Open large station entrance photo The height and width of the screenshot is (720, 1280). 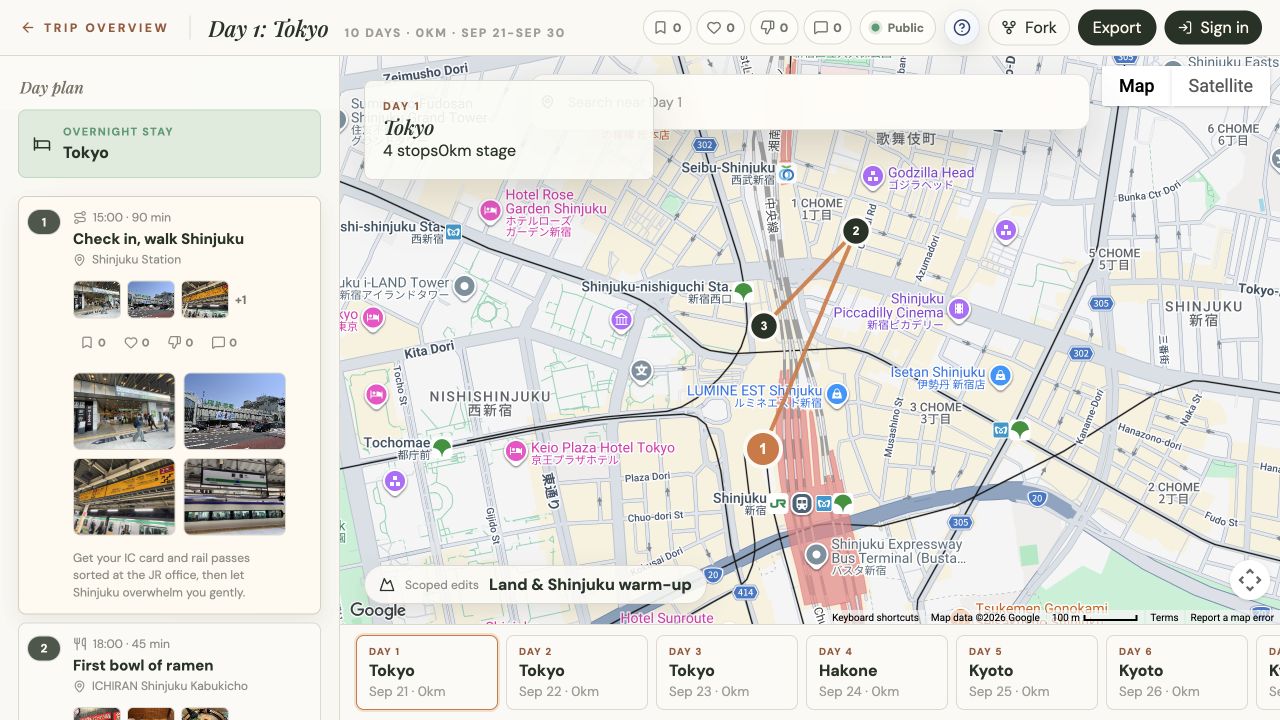124,411
